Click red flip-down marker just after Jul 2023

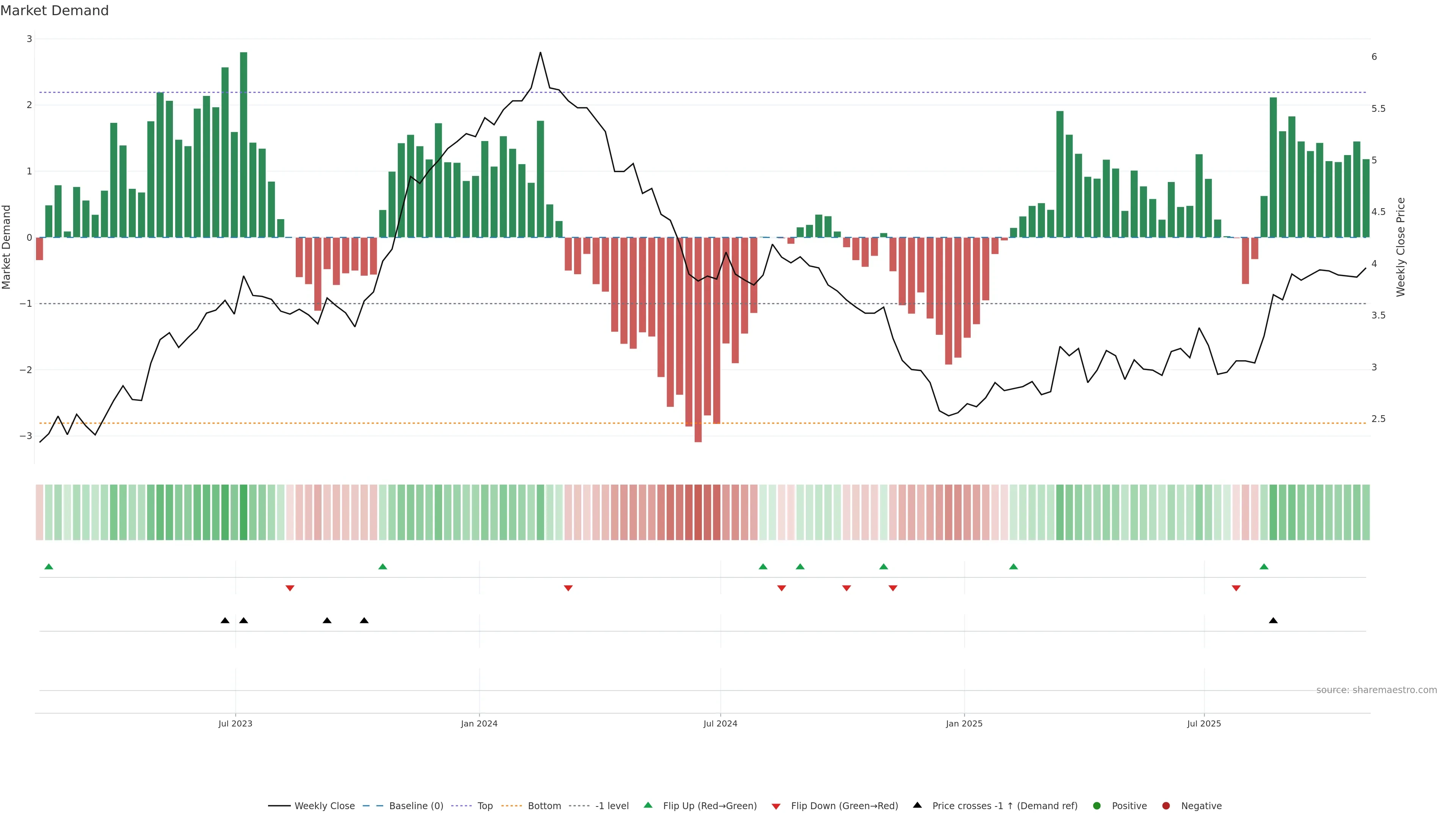click(x=290, y=588)
